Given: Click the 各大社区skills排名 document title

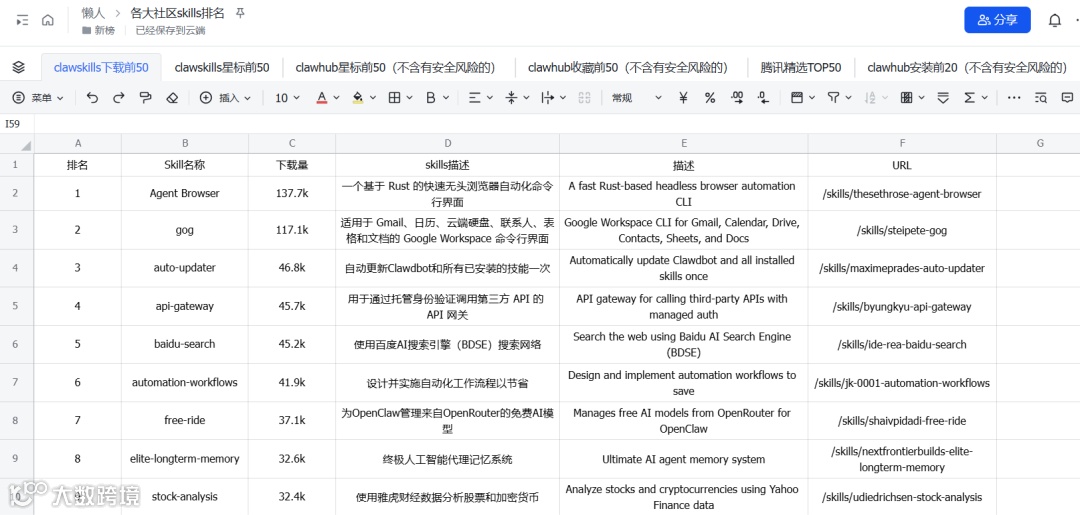Looking at the screenshot, I should pyautogui.click(x=178, y=13).
